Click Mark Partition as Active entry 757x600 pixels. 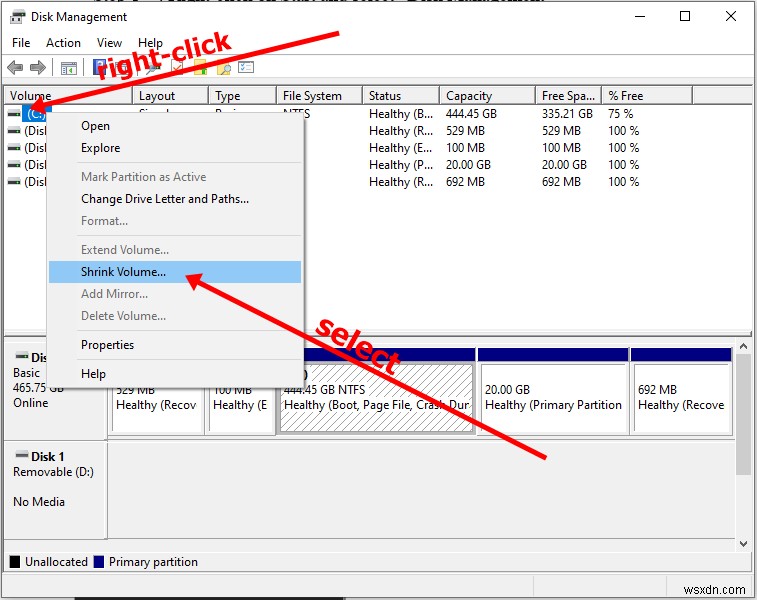tap(175, 177)
